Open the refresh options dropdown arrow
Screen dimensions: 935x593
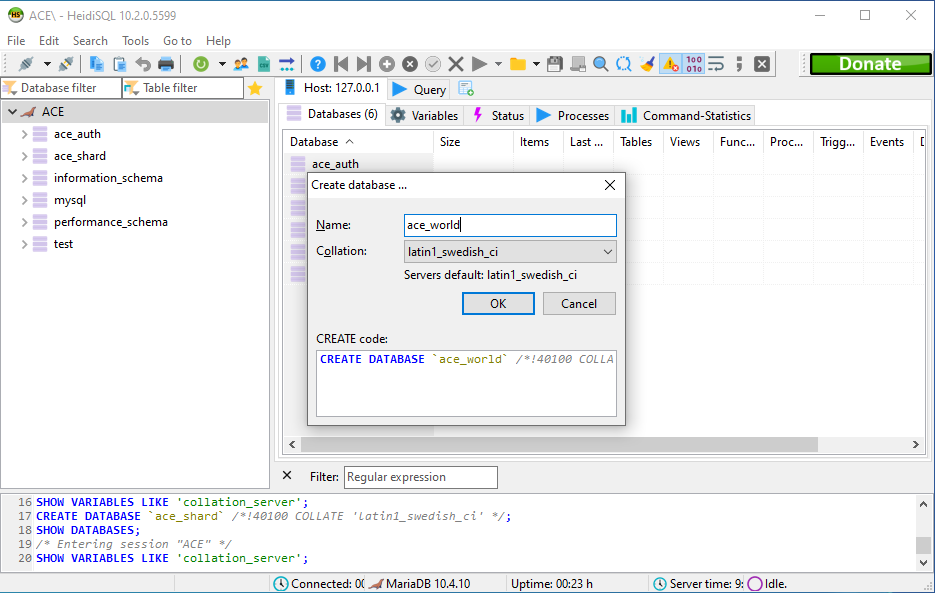222,64
